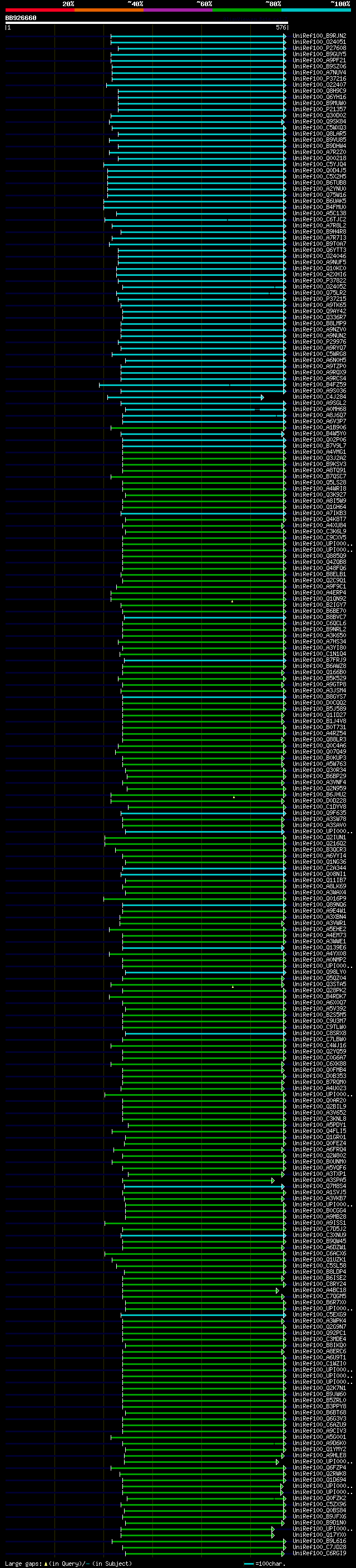The height and width of the screenshot is (1568, 356).
Task: Select the UniRef100_C5EXG9 label
Action: pos(319,1314)
